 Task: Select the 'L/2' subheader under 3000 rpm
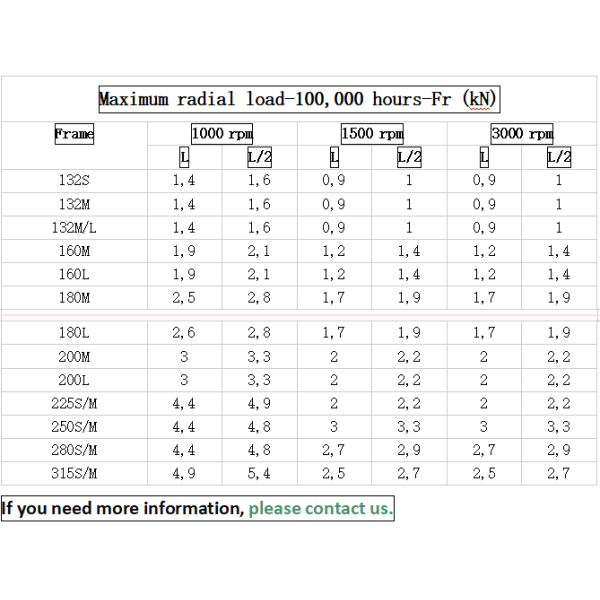[559, 157]
